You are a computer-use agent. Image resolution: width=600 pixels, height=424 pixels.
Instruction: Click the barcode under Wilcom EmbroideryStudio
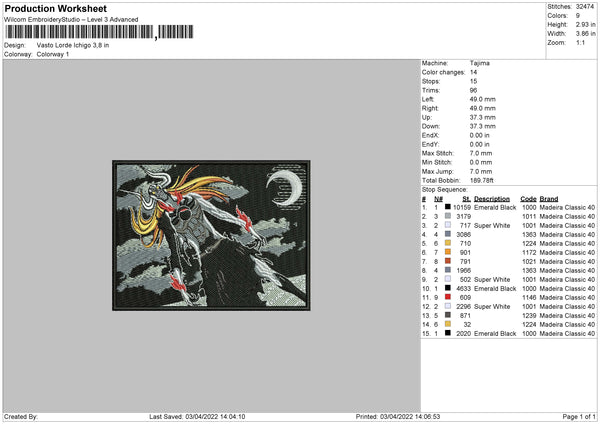pyautogui.click(x=99, y=32)
